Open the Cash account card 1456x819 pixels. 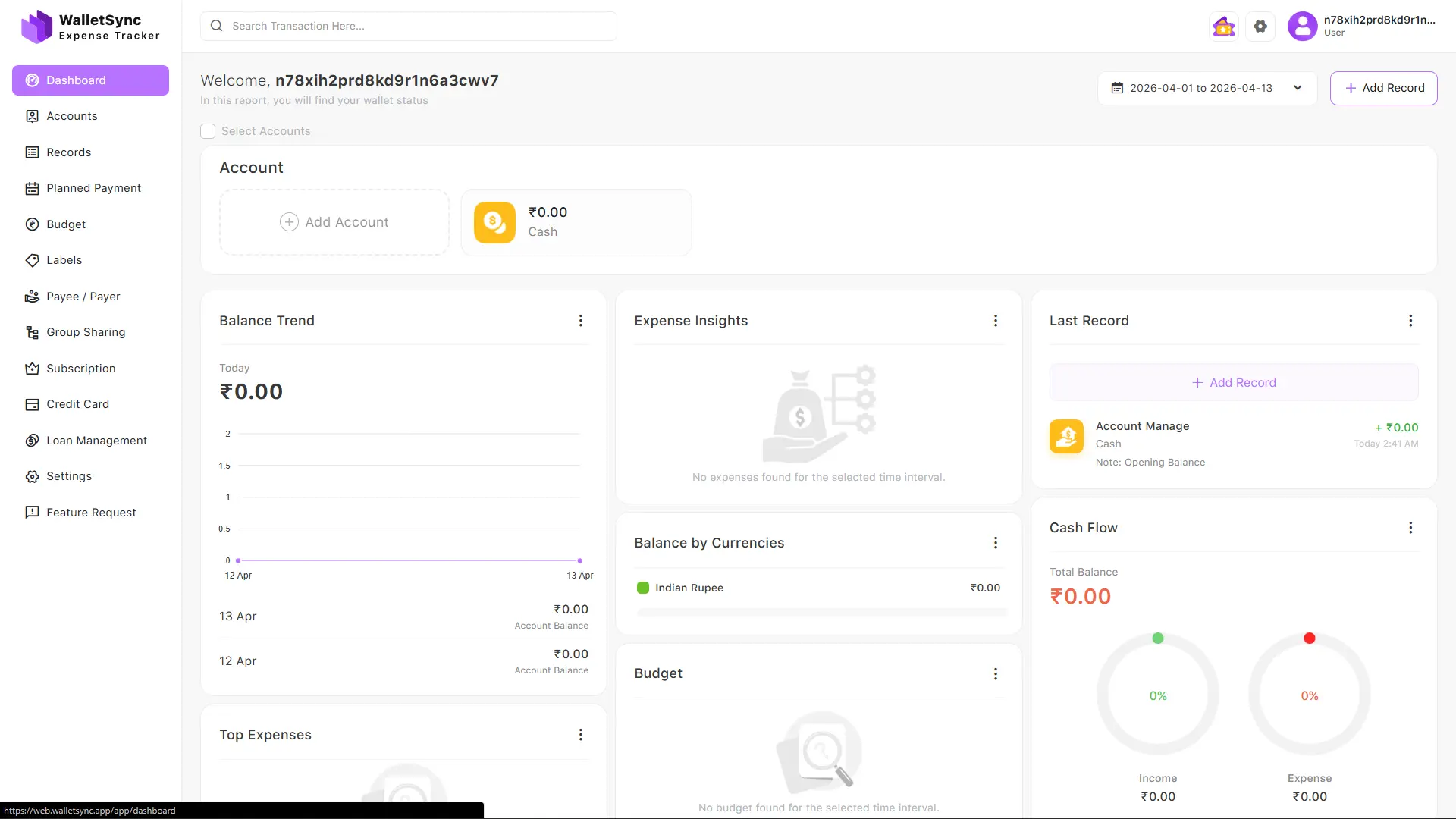(x=576, y=222)
